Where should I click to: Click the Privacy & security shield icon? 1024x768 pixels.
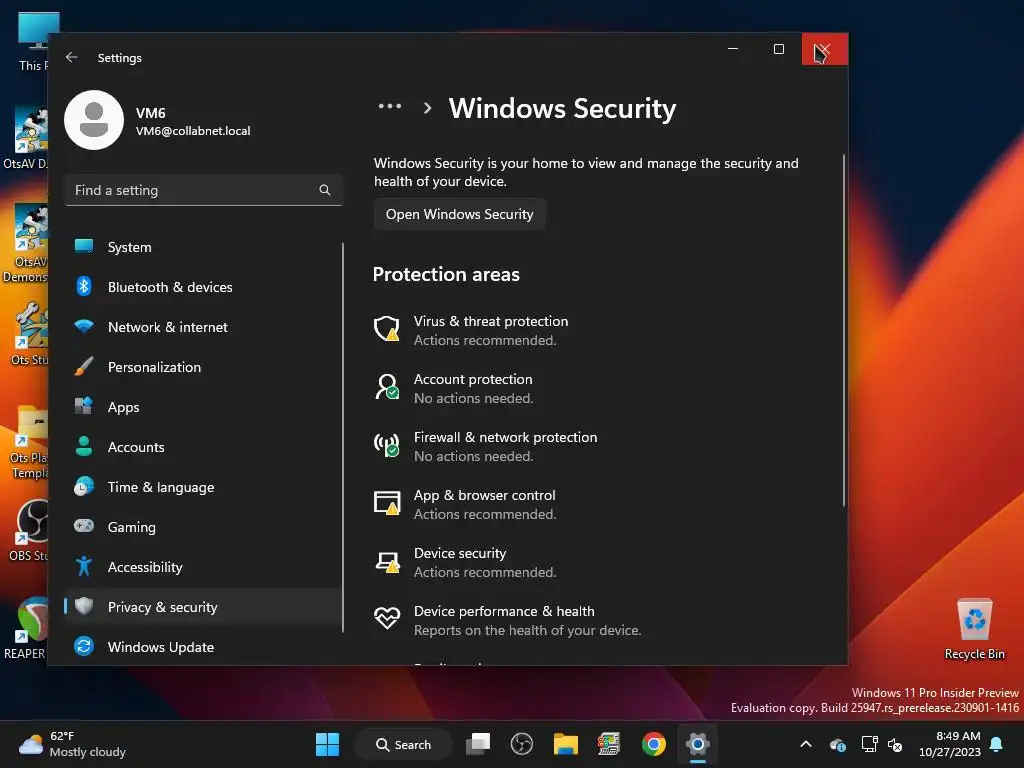point(84,606)
